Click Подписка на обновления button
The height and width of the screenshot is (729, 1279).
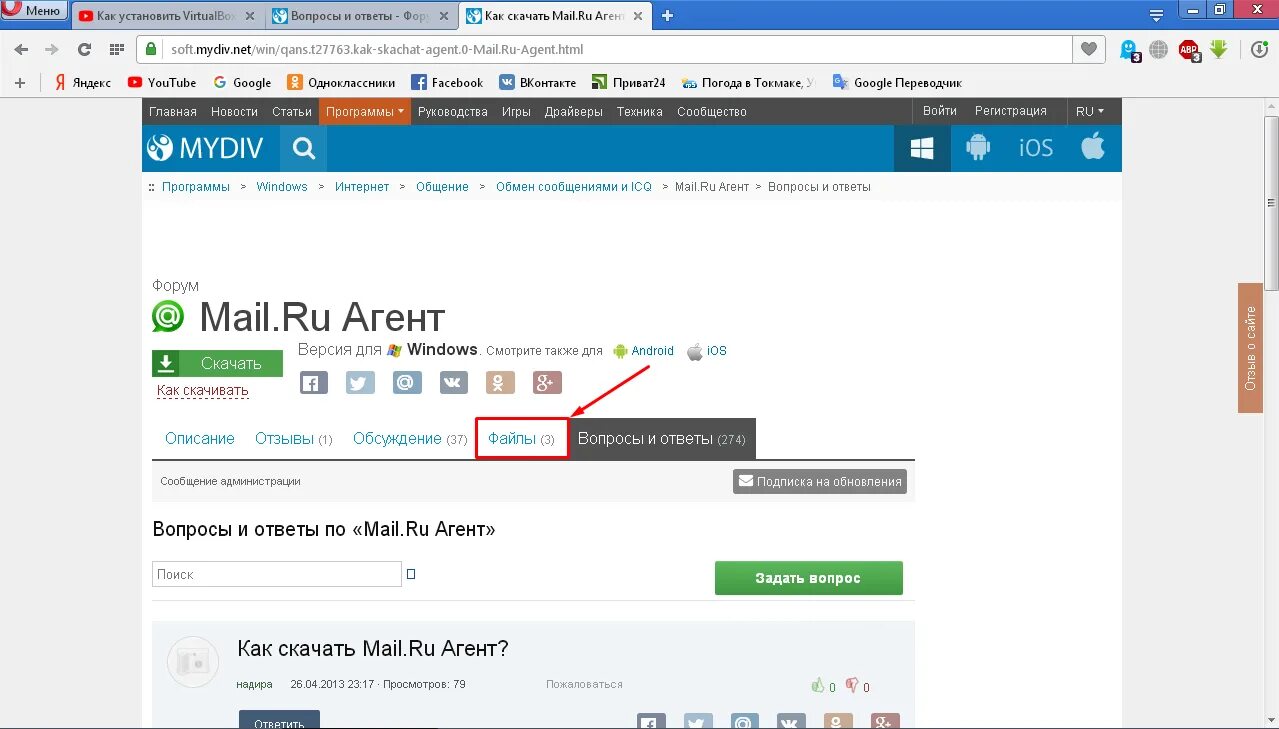point(820,481)
